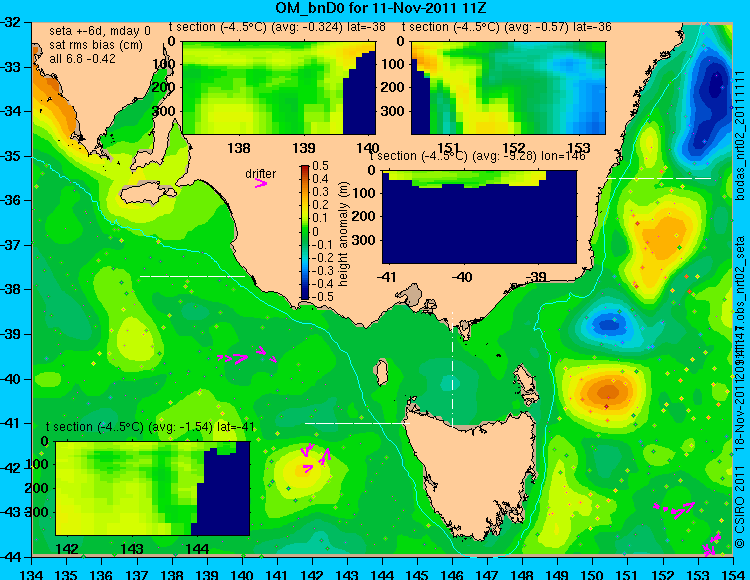Click King Island in western Bass Strait
Viewport: 750px width, 580px height.
point(381,373)
